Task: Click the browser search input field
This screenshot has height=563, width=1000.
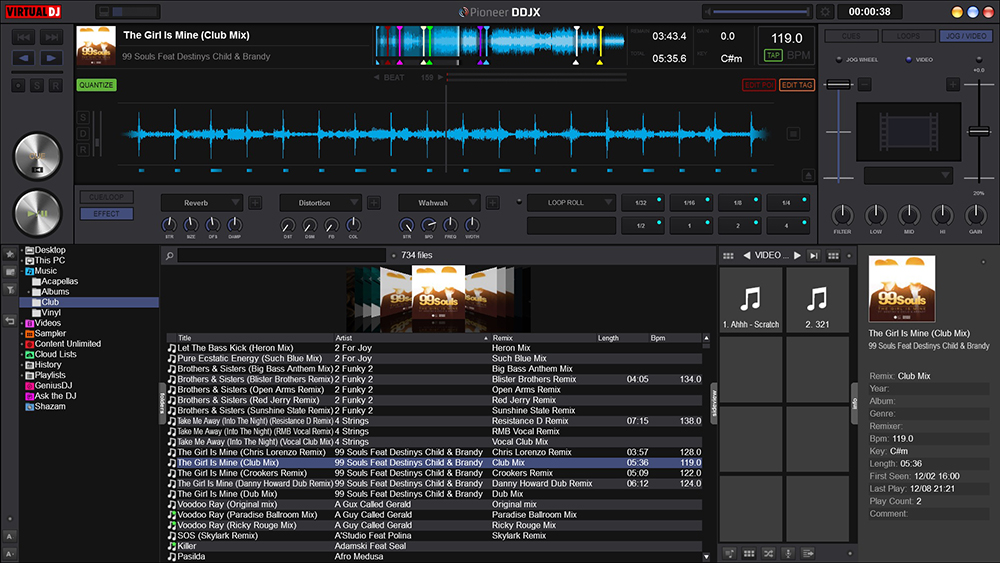Action: 282,255
